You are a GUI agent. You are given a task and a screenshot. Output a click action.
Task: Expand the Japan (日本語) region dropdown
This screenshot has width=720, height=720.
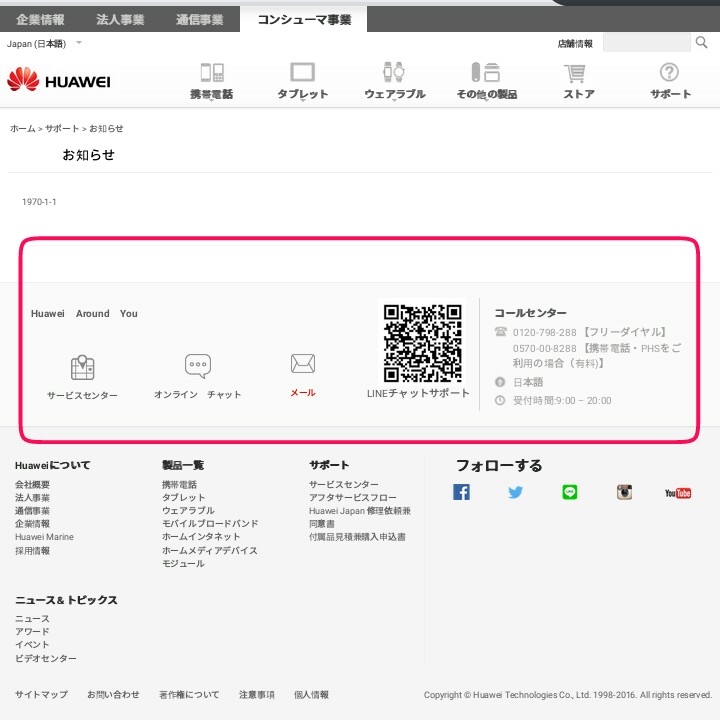click(x=44, y=44)
